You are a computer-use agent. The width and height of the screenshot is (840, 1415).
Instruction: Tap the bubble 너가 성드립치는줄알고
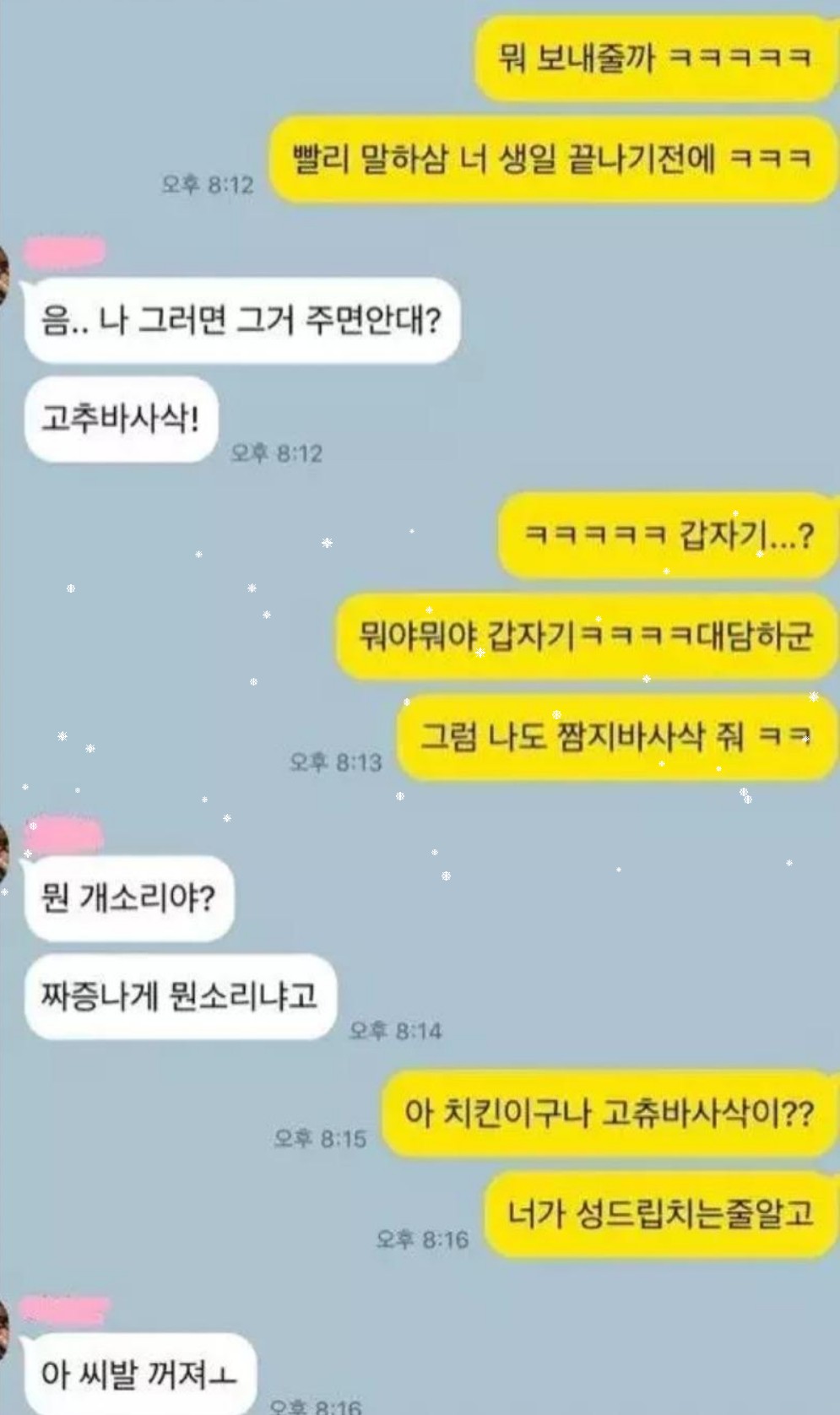(659, 1214)
